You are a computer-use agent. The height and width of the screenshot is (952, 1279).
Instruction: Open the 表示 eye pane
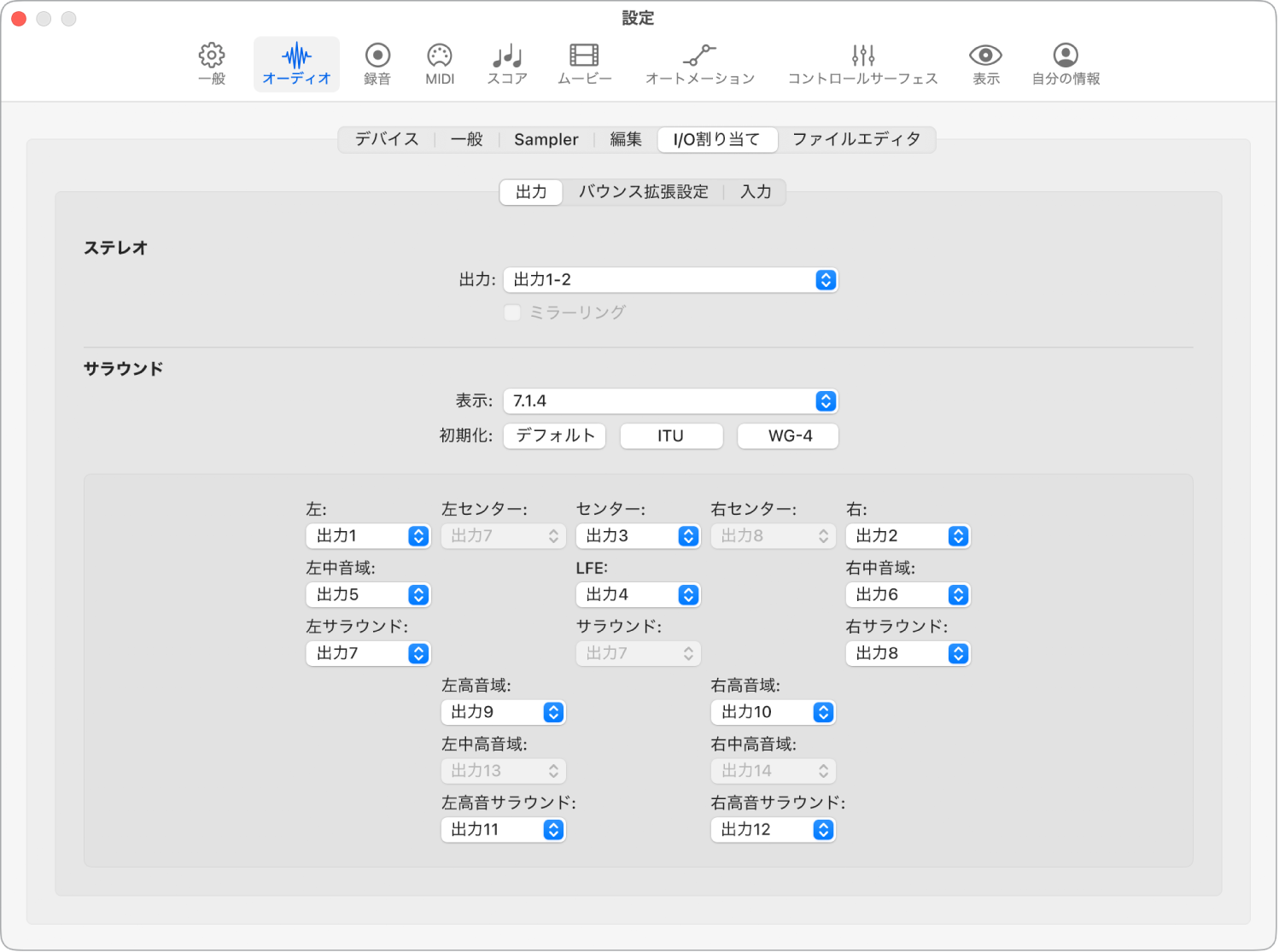point(985,64)
